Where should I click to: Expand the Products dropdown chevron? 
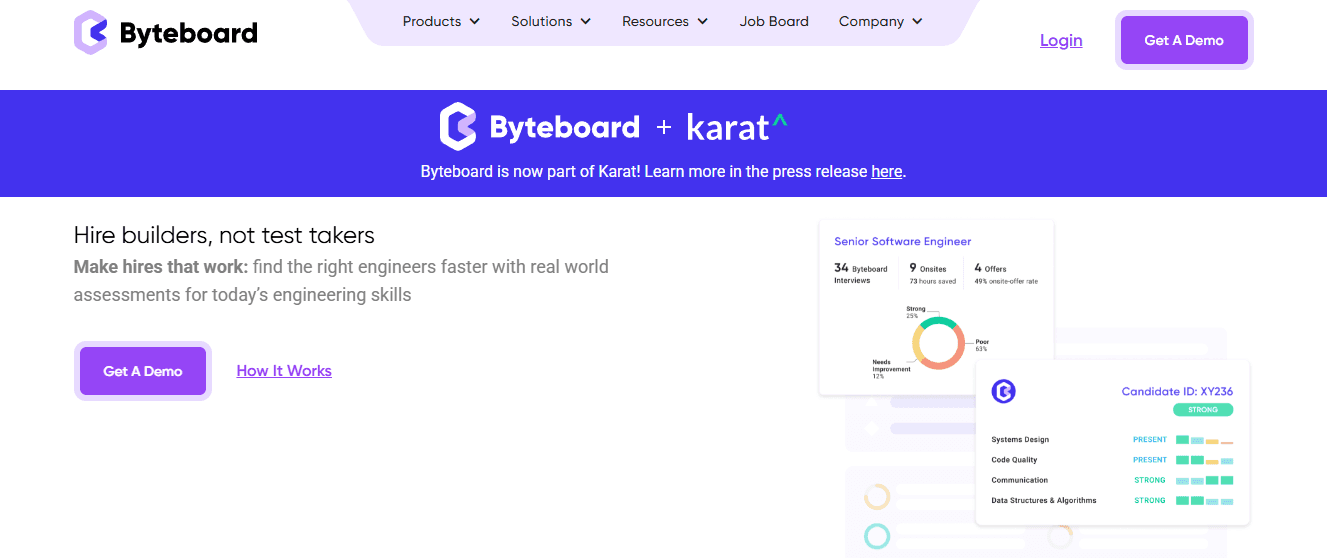pos(474,21)
